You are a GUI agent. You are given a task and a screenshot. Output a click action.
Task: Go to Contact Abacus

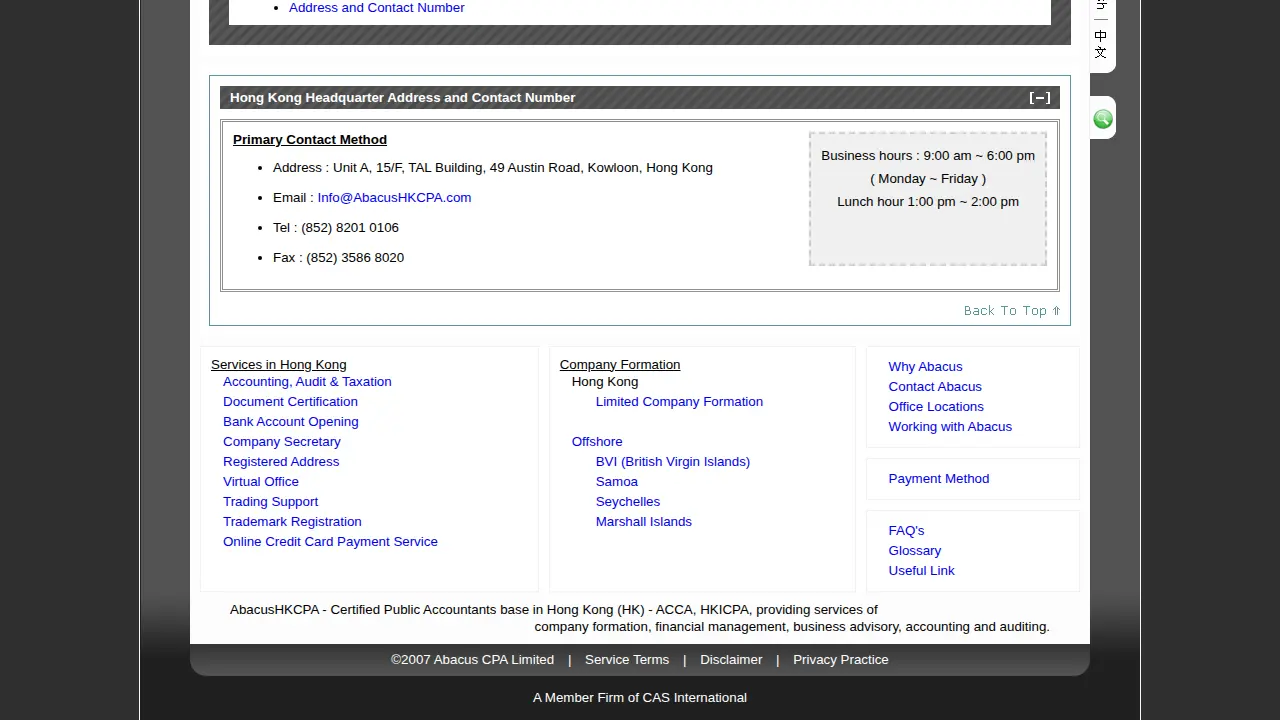(x=935, y=387)
